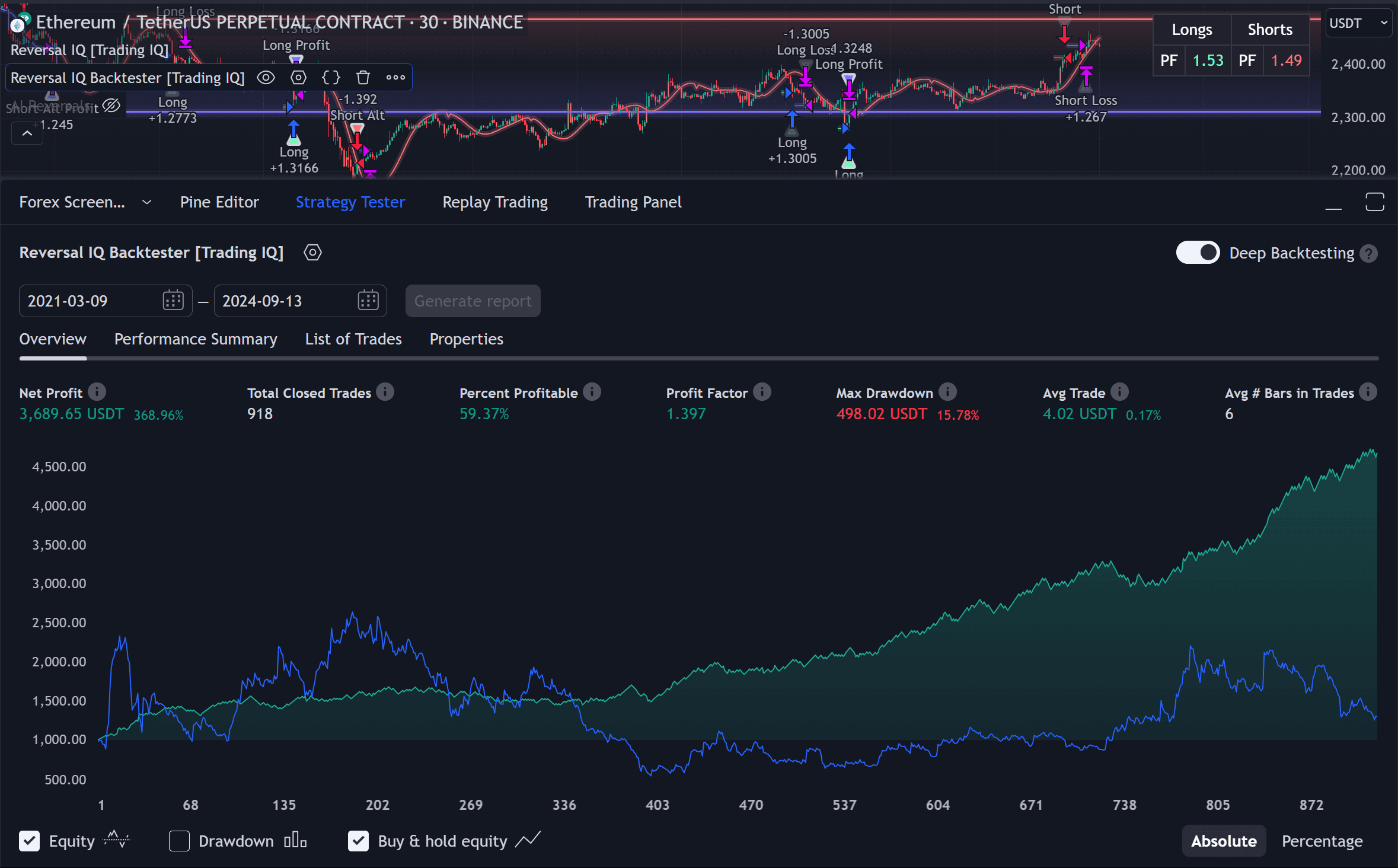
Task: Maximize the bottom panel
Action: (1375, 202)
